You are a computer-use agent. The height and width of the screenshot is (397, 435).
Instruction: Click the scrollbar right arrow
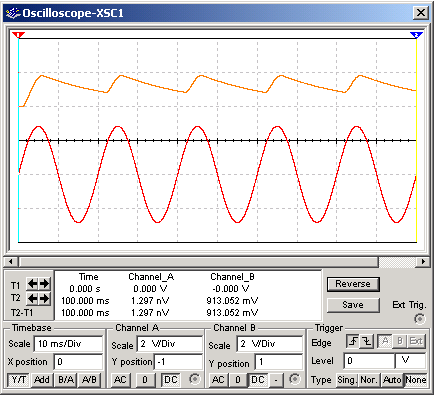[423, 262]
